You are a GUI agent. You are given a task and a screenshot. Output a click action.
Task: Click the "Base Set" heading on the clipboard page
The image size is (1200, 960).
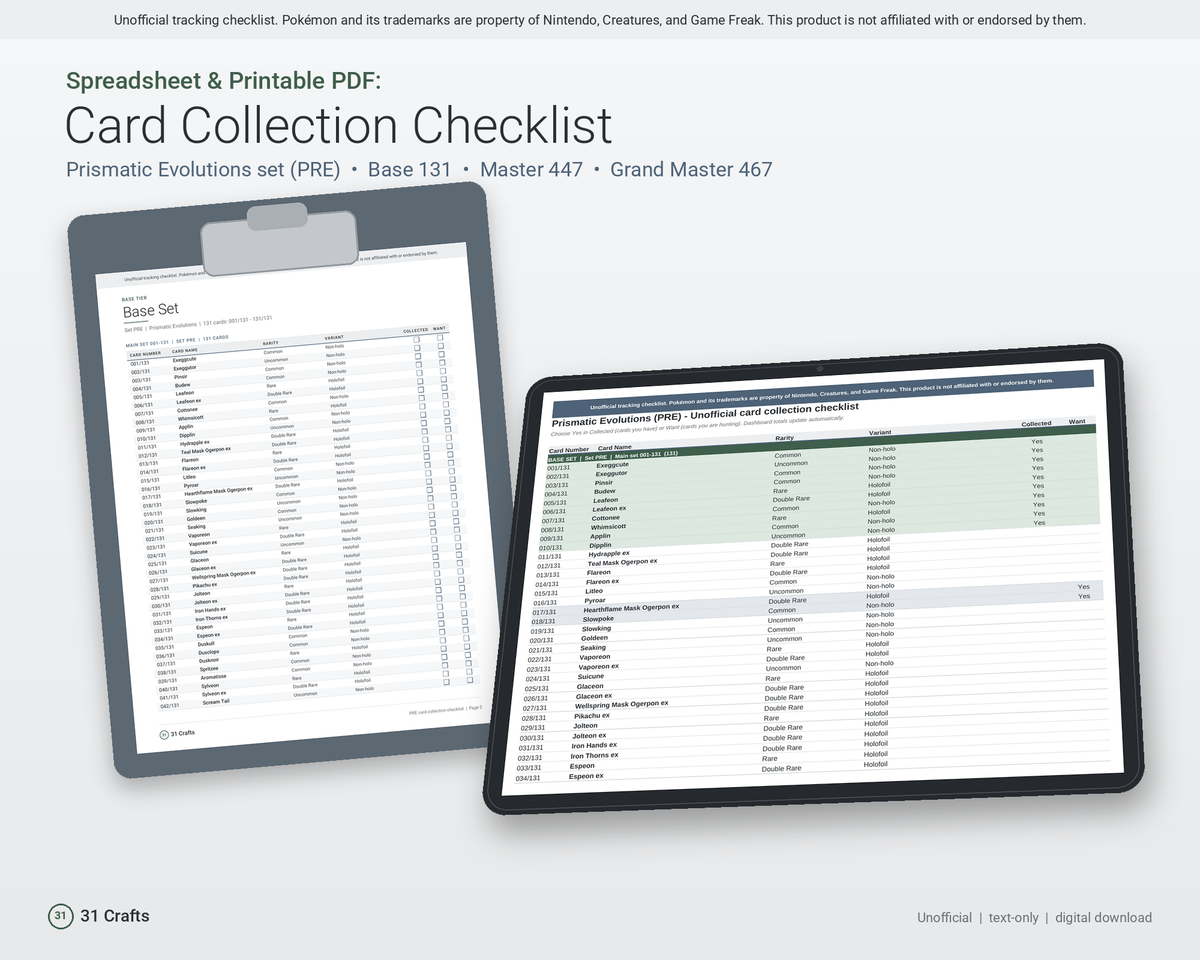click(x=151, y=310)
